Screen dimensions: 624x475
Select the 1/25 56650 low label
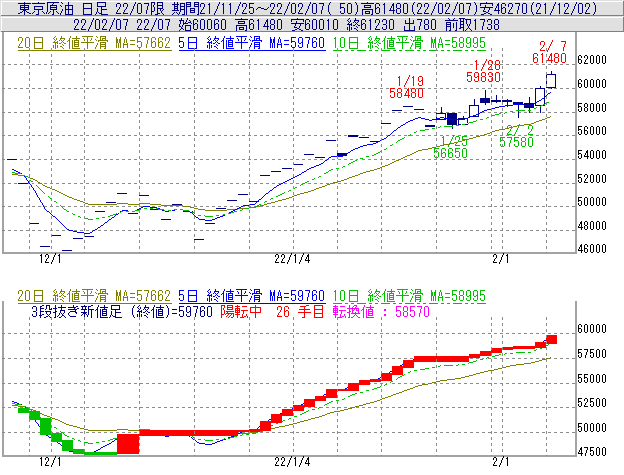click(450, 147)
